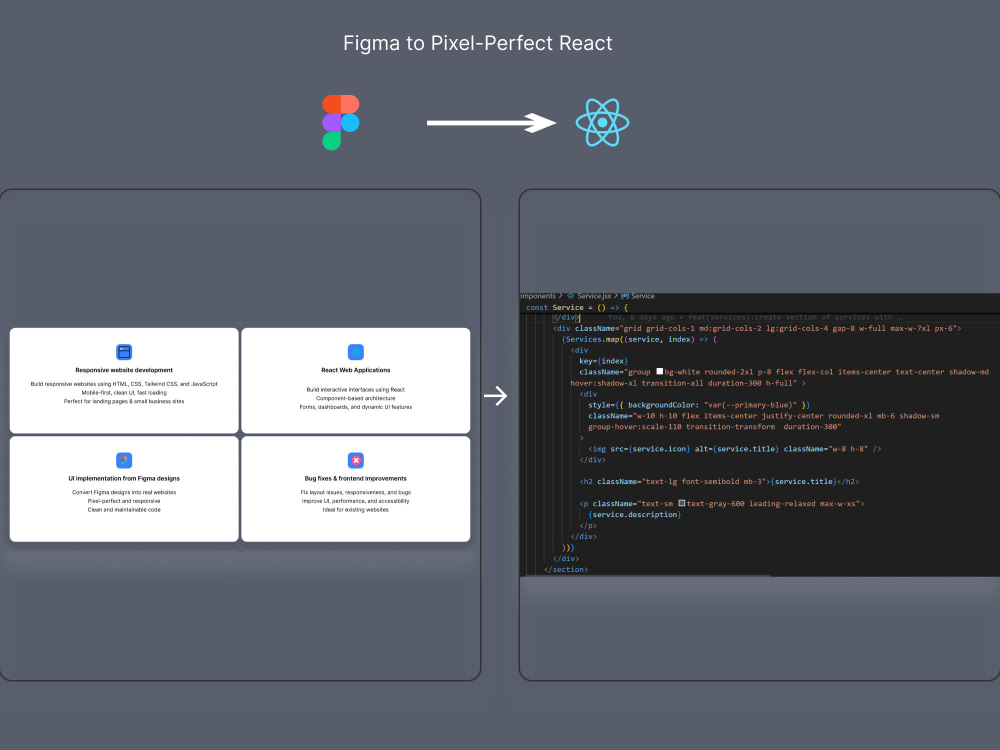Viewport: 1000px width, 750px height.
Task: Click the 'Figma to Pixel-Perfect React' heading
Action: click(x=478, y=43)
